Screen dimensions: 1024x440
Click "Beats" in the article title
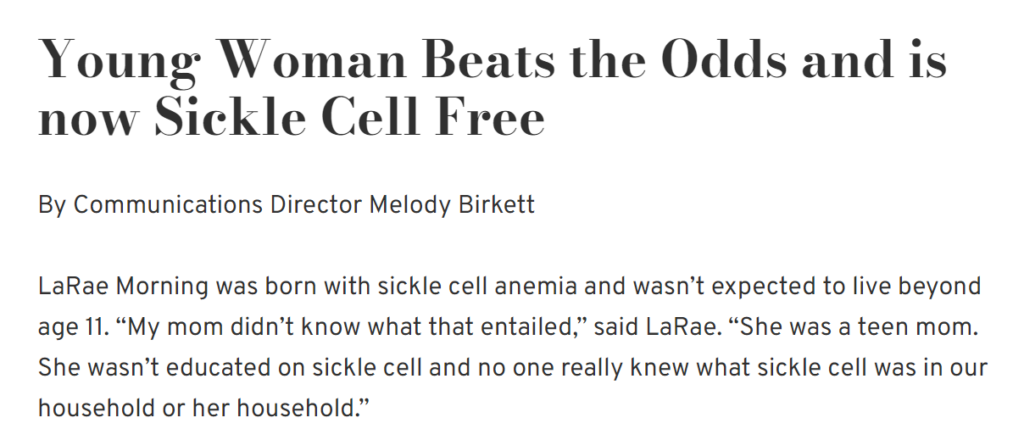click(x=490, y=59)
